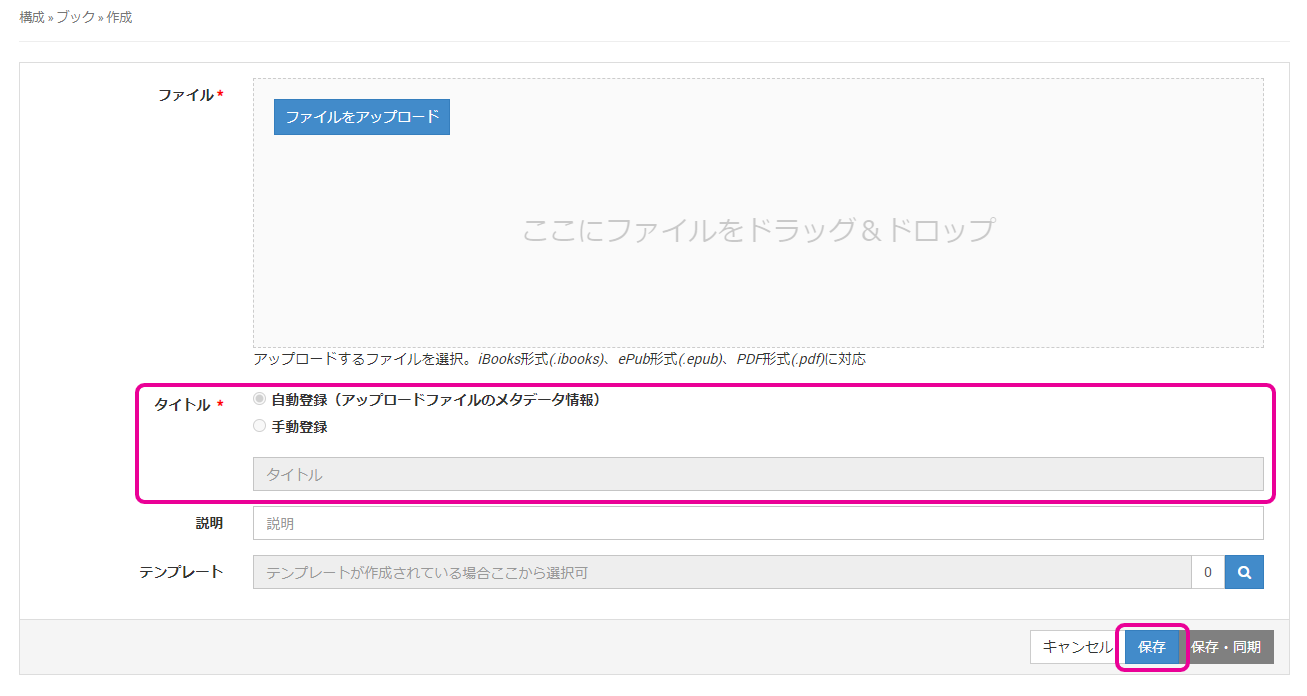
Task: Click the テンプレート selection field
Action: point(721,572)
